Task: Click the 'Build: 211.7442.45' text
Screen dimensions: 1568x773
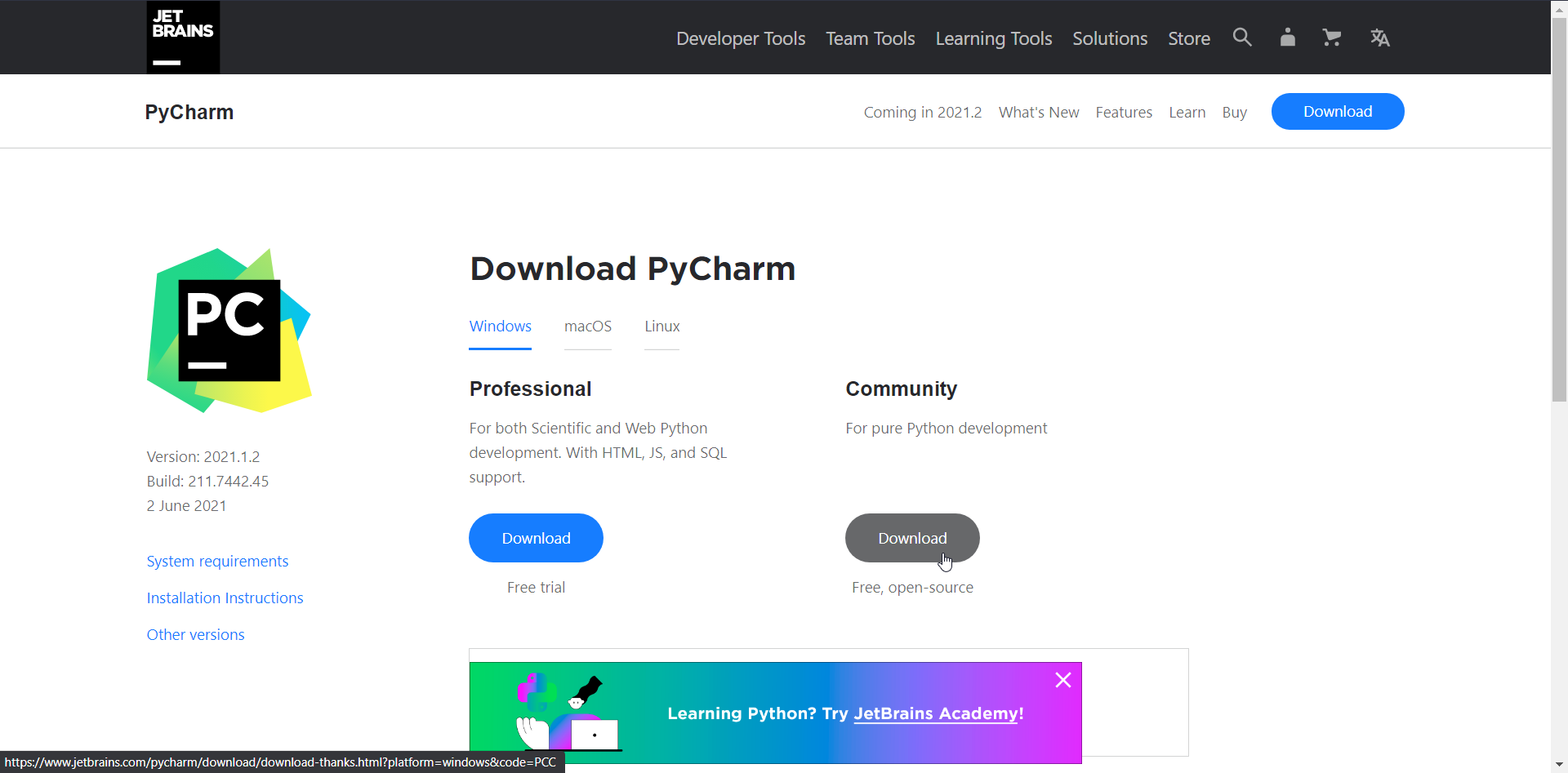Action: click(x=208, y=481)
